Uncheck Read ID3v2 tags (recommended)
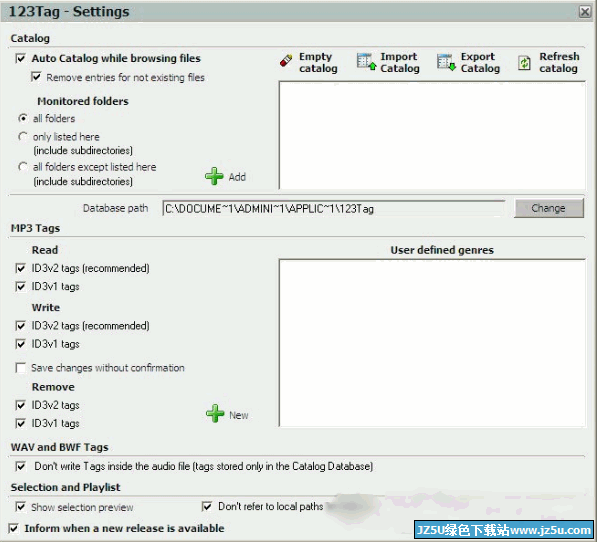 [x=21, y=268]
